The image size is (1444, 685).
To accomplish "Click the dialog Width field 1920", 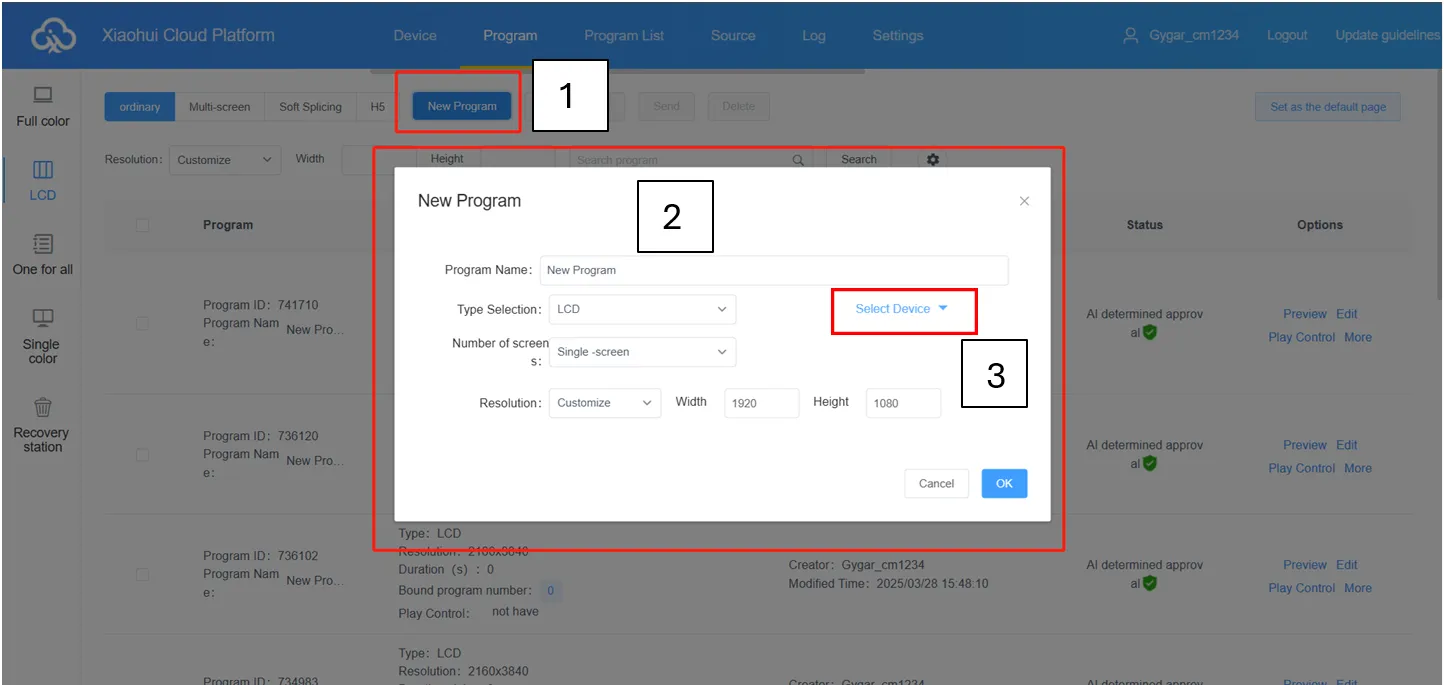I will coord(762,403).
